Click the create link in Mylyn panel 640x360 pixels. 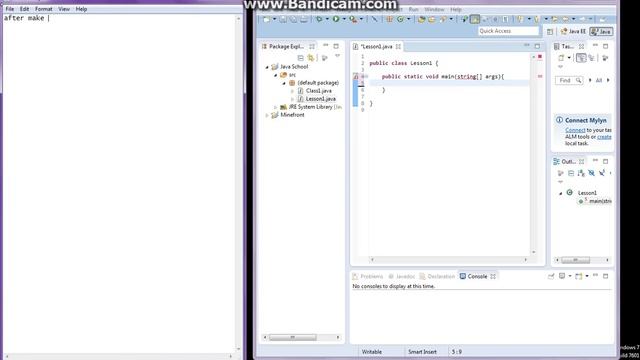604,137
